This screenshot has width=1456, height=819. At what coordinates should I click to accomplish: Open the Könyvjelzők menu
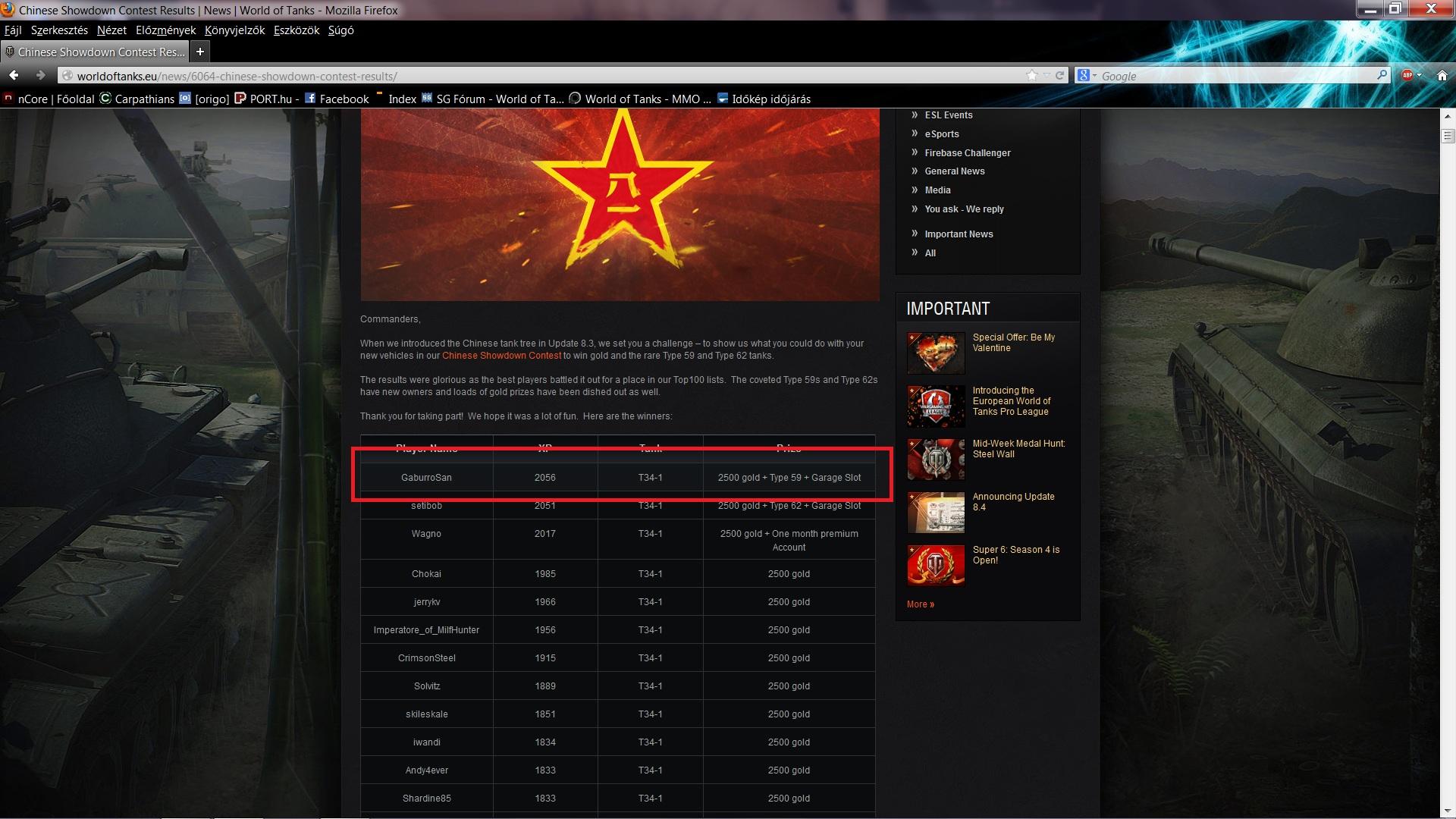(234, 30)
